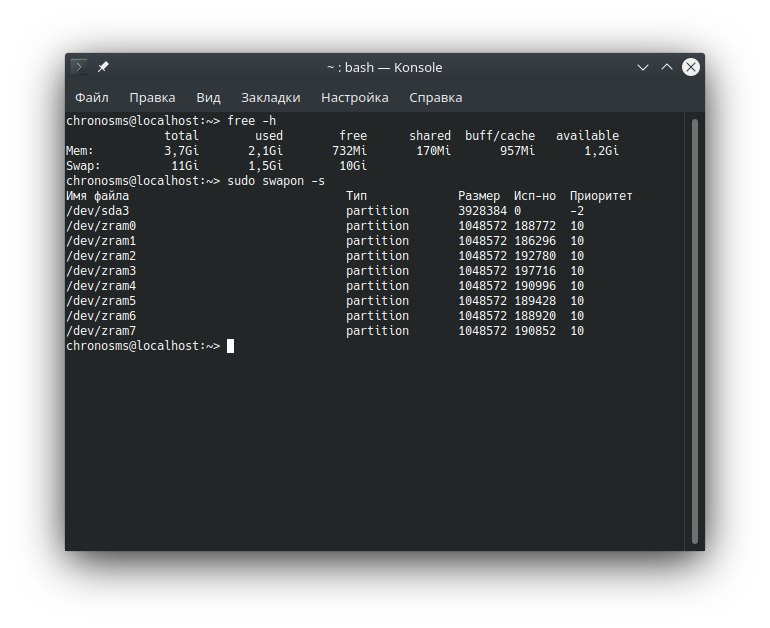
Task: Click the 197716 used value
Action: pos(535,271)
